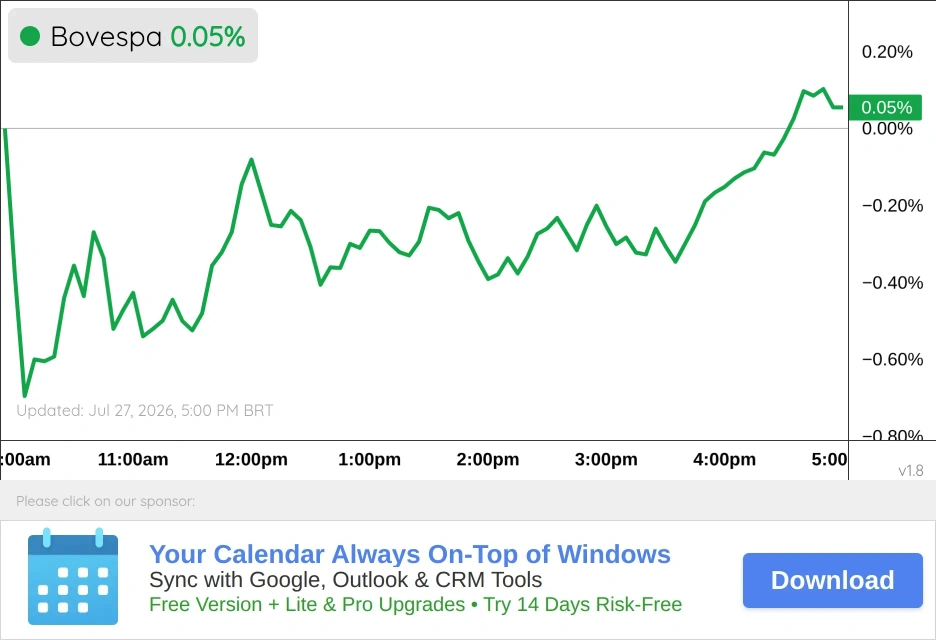
Task: Click the 0.20% value axis label
Action: point(887,52)
